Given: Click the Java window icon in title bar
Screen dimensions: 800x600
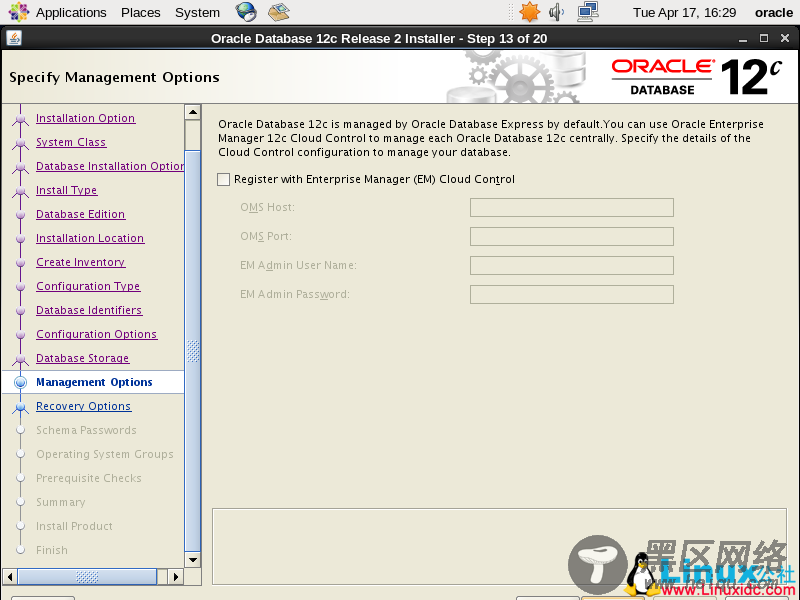Looking at the screenshot, I should [x=14, y=38].
